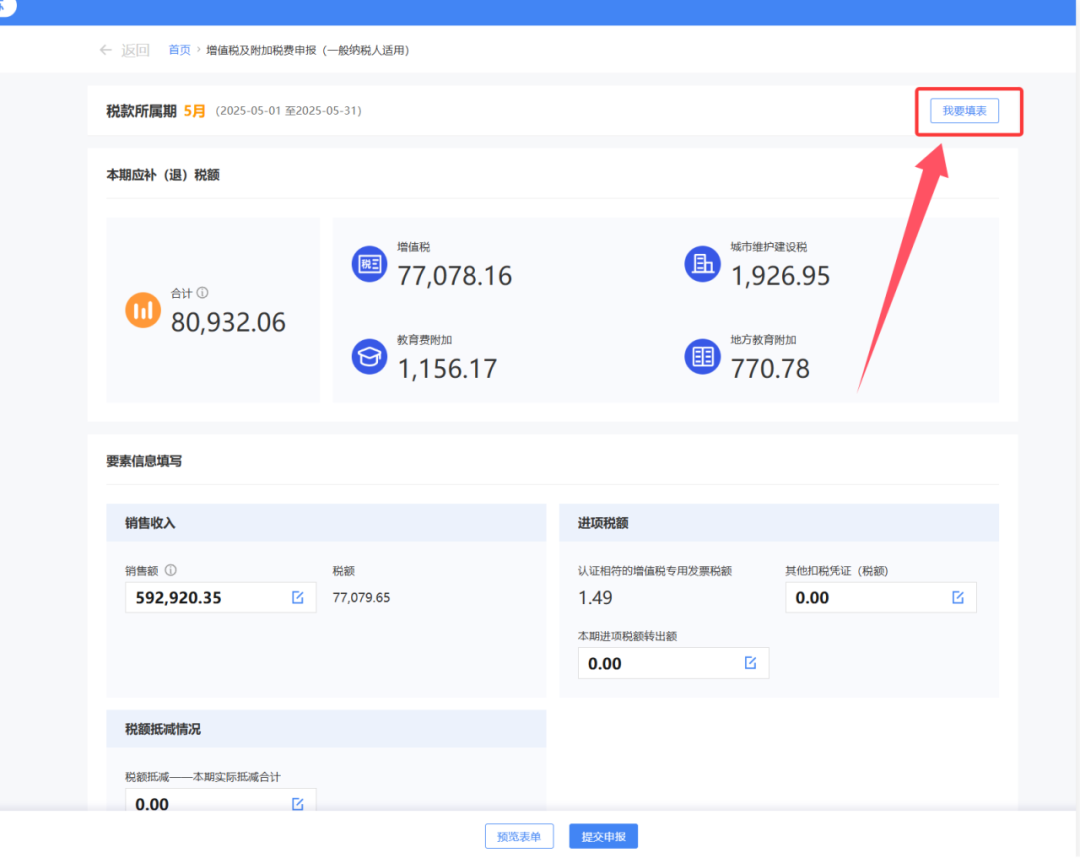
Task: Click the 提交申报 submit button
Action: point(603,836)
